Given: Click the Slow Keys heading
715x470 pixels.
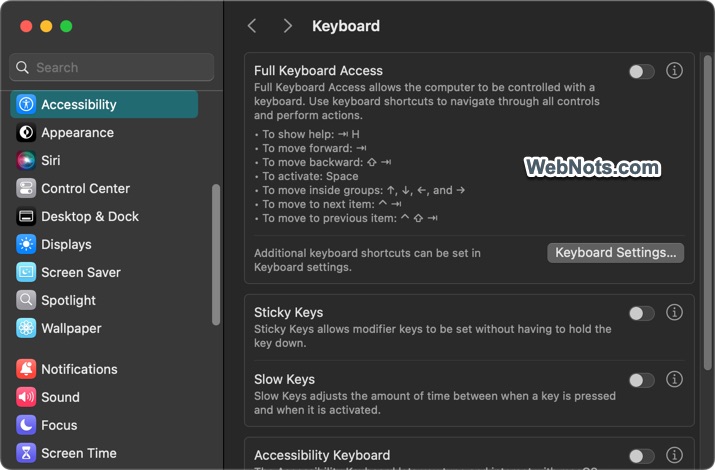Looking at the screenshot, I should click(x=284, y=379).
